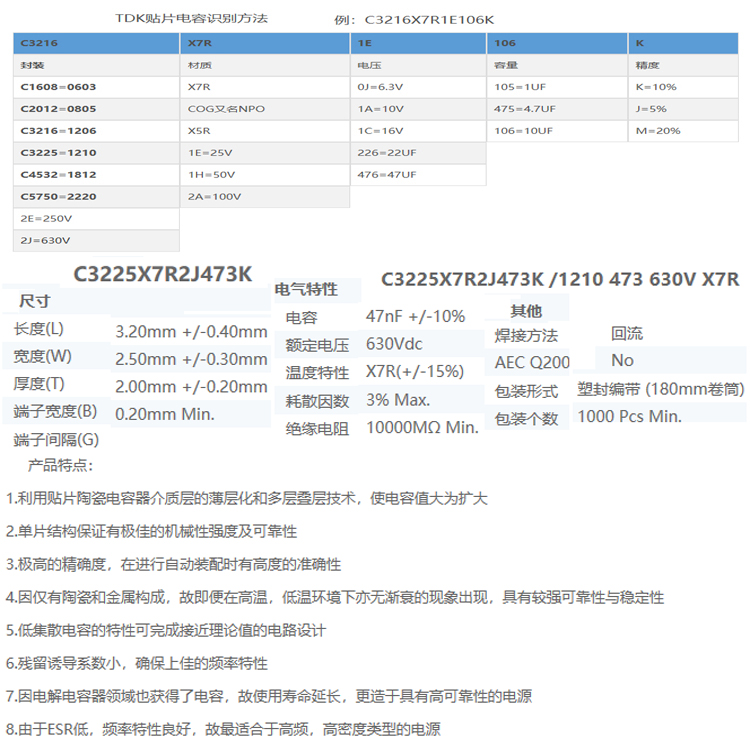This screenshot has height=750, width=750.
Task: Click the '容量' column label
Action: tap(506, 65)
